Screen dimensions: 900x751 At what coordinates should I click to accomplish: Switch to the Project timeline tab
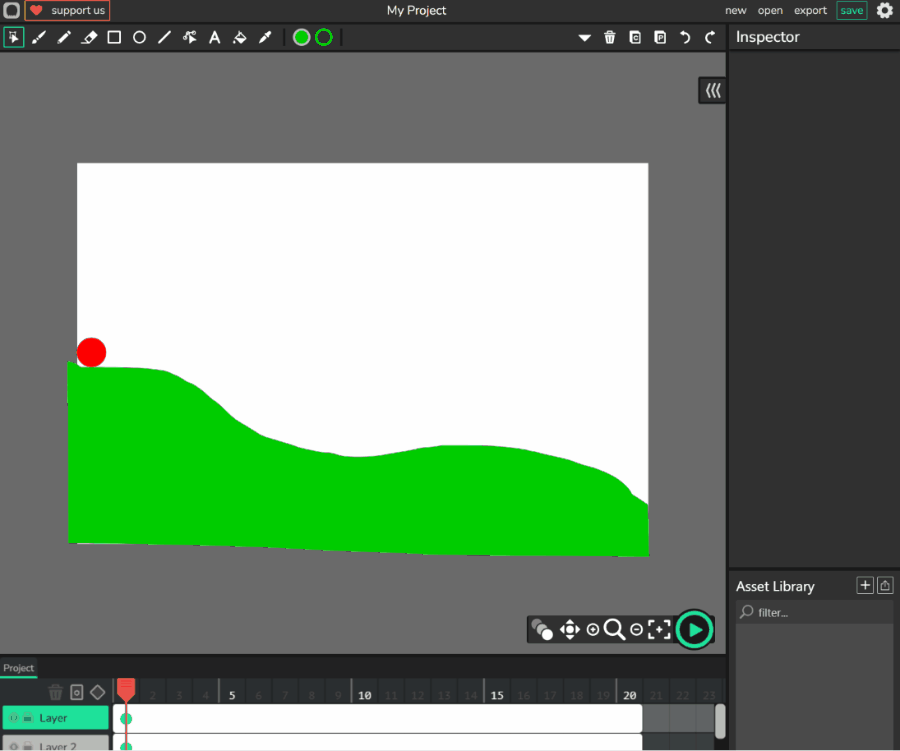pos(18,668)
